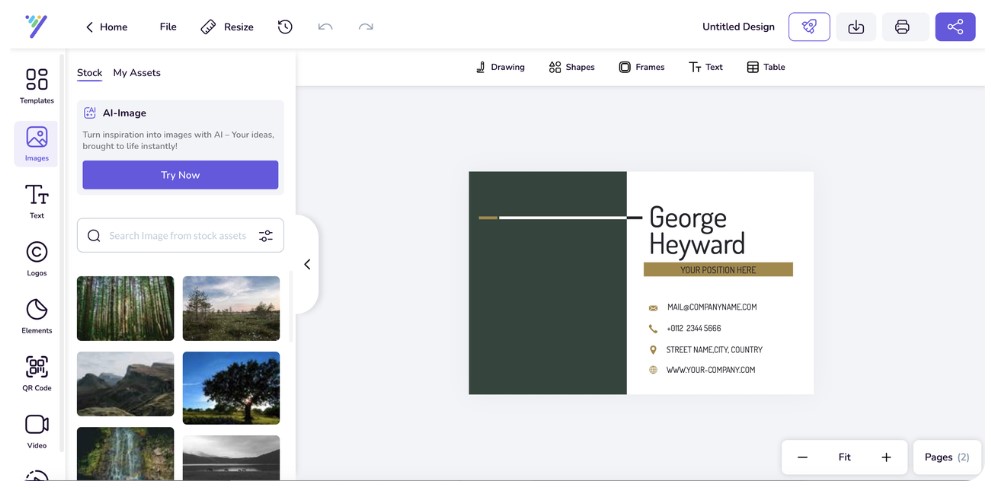Click the AI-Image icon
This screenshot has height=490, width=991.
(x=90, y=113)
